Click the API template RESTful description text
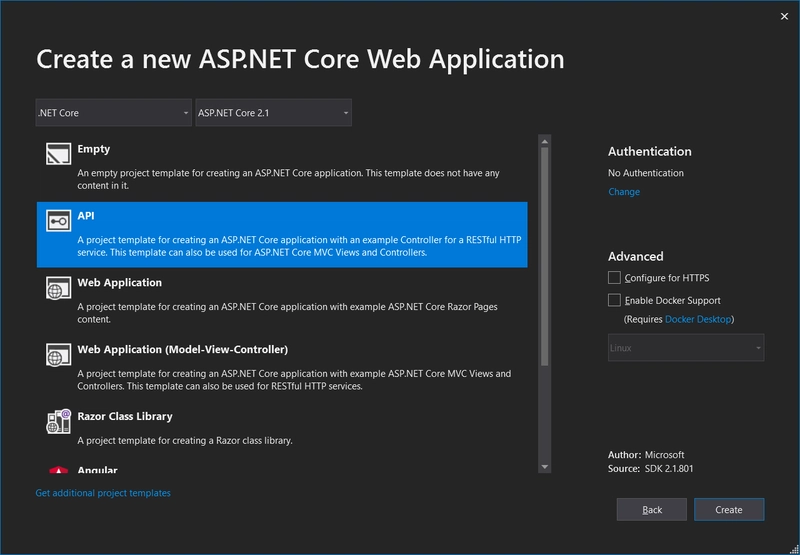The image size is (800, 555). tap(299, 246)
